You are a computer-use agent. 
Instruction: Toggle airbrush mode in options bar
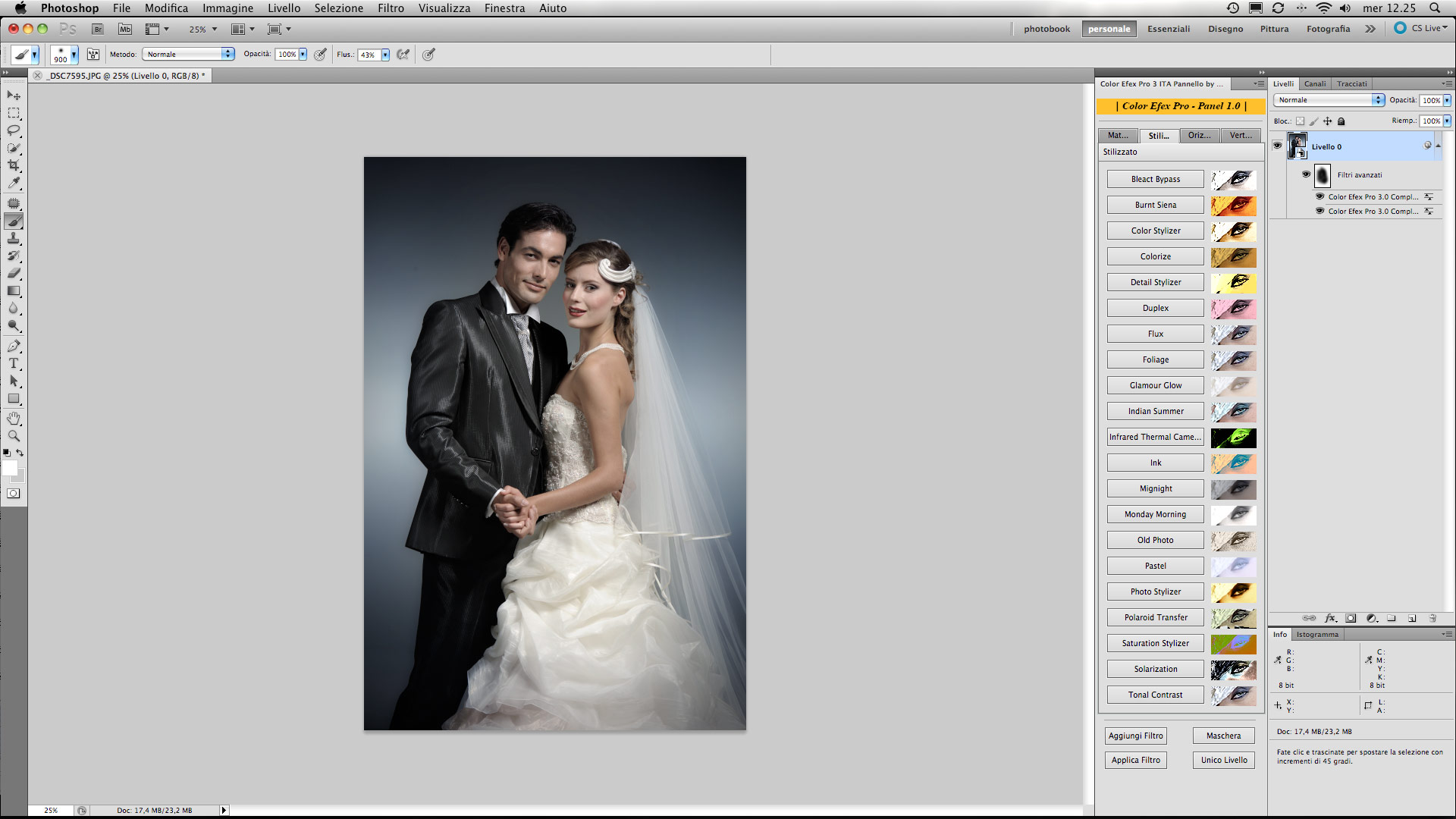(403, 55)
